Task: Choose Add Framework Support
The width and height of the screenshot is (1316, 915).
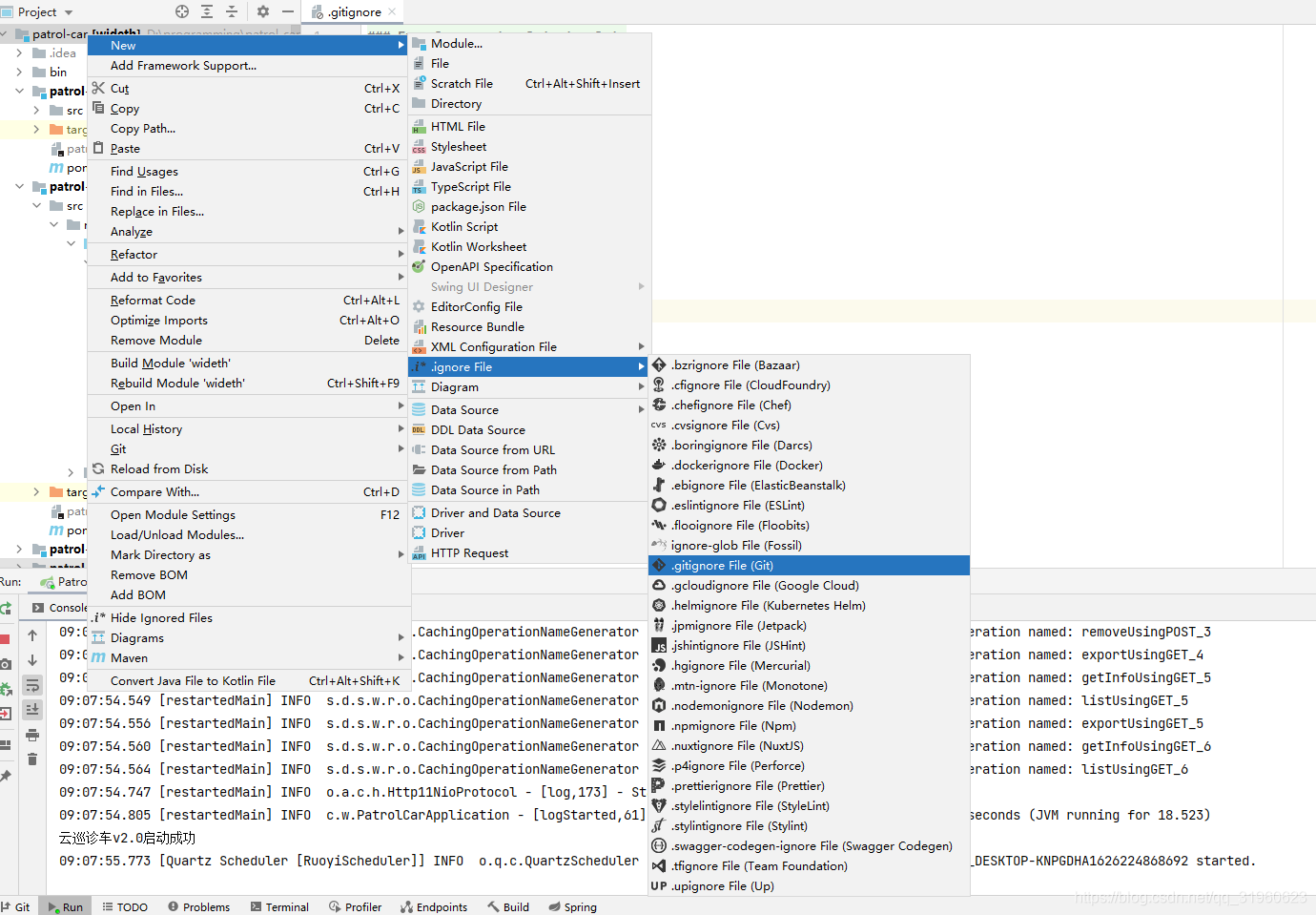Action: point(248,66)
